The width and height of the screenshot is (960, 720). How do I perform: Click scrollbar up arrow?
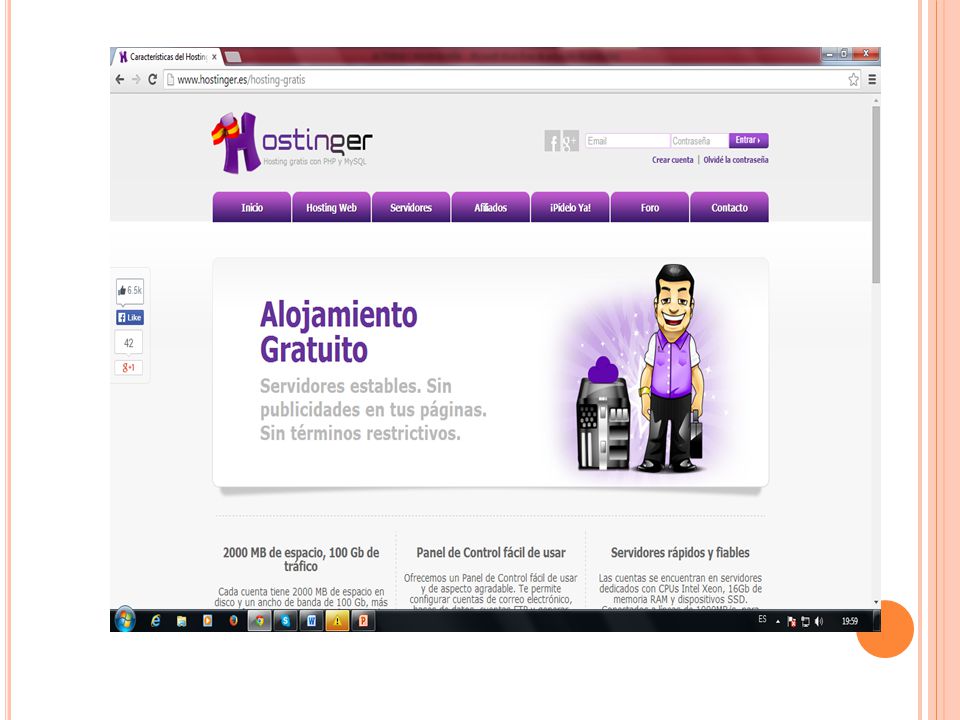click(x=876, y=100)
